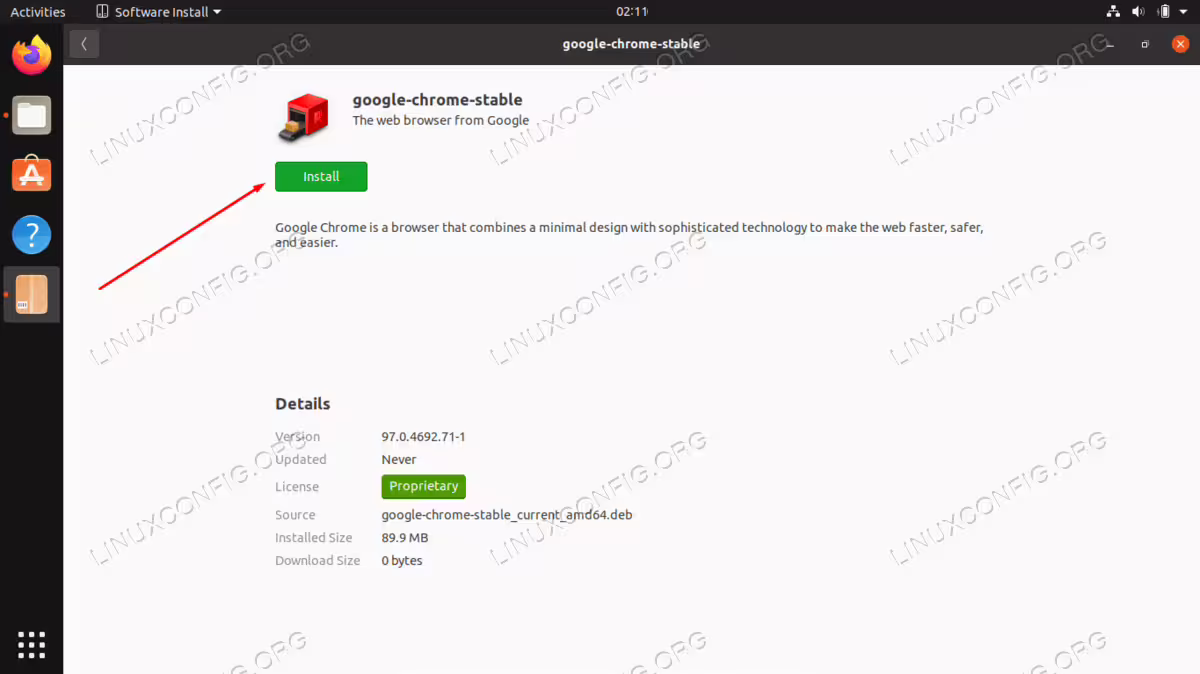The height and width of the screenshot is (674, 1200).
Task: Open Firefox from the dock
Action: coord(32,55)
